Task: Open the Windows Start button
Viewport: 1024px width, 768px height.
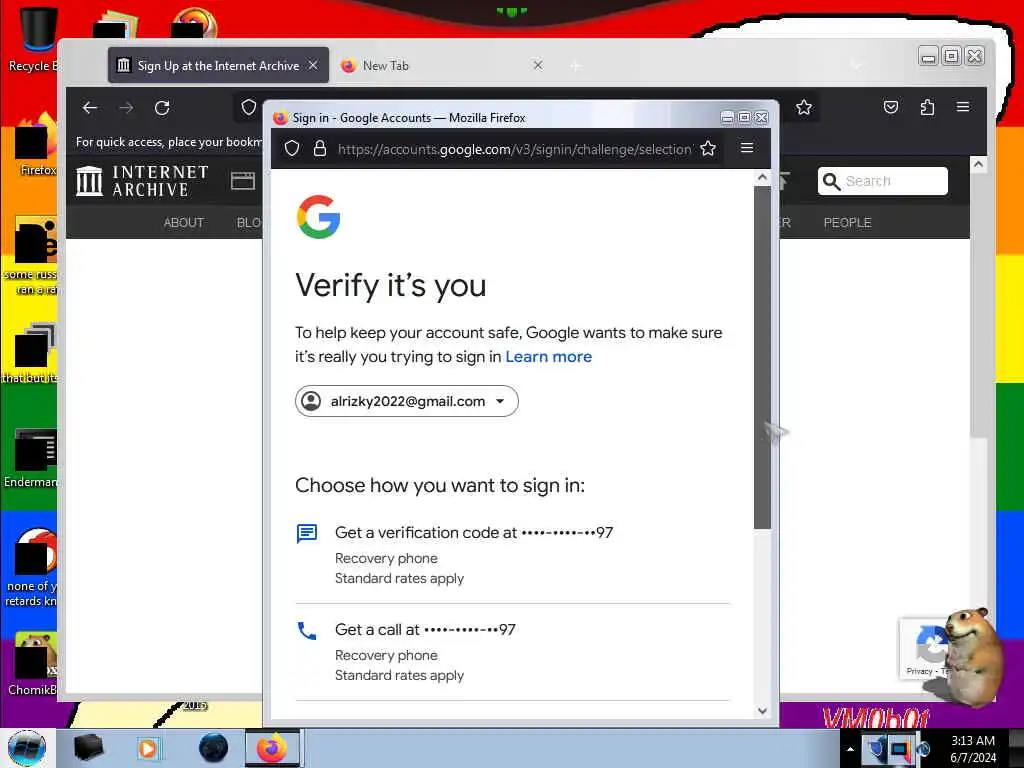Action: [27, 748]
